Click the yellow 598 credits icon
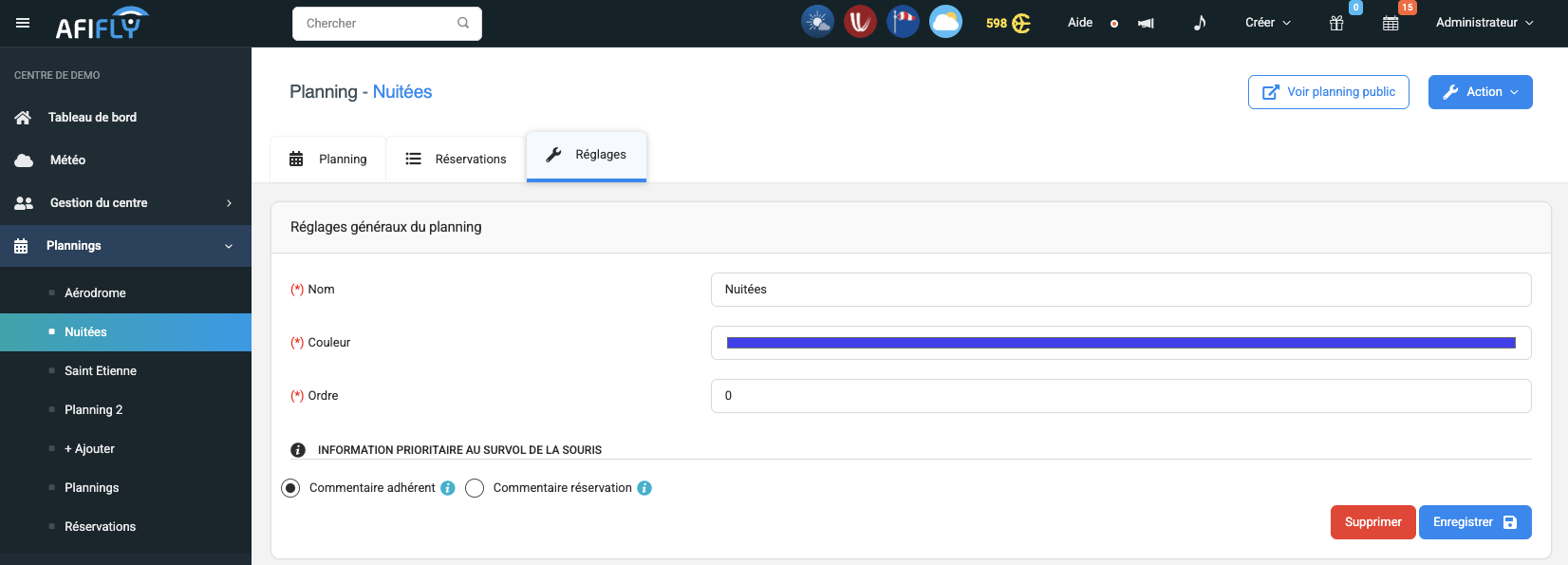The image size is (1568, 565). coord(1008,23)
